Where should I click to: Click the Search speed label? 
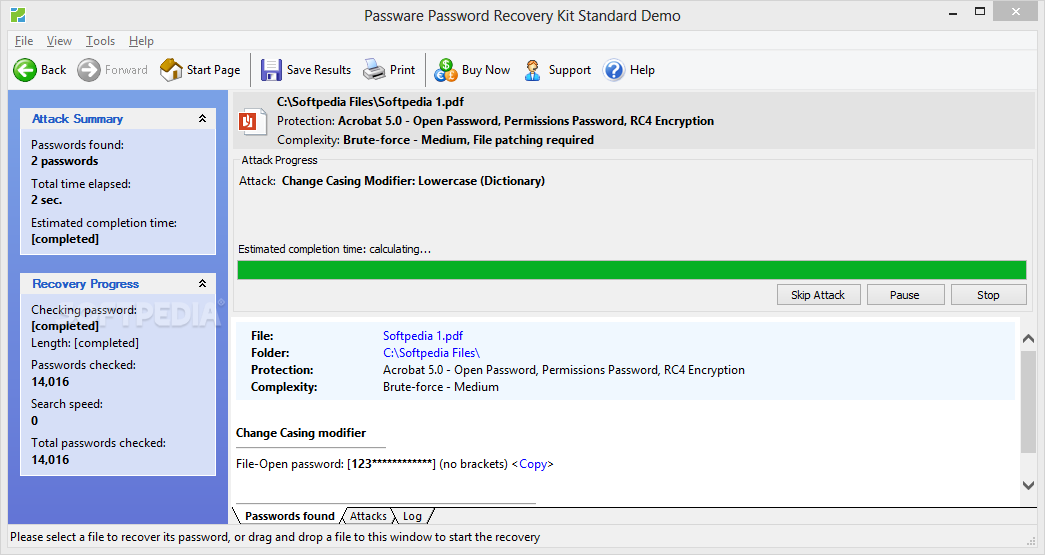coord(67,404)
